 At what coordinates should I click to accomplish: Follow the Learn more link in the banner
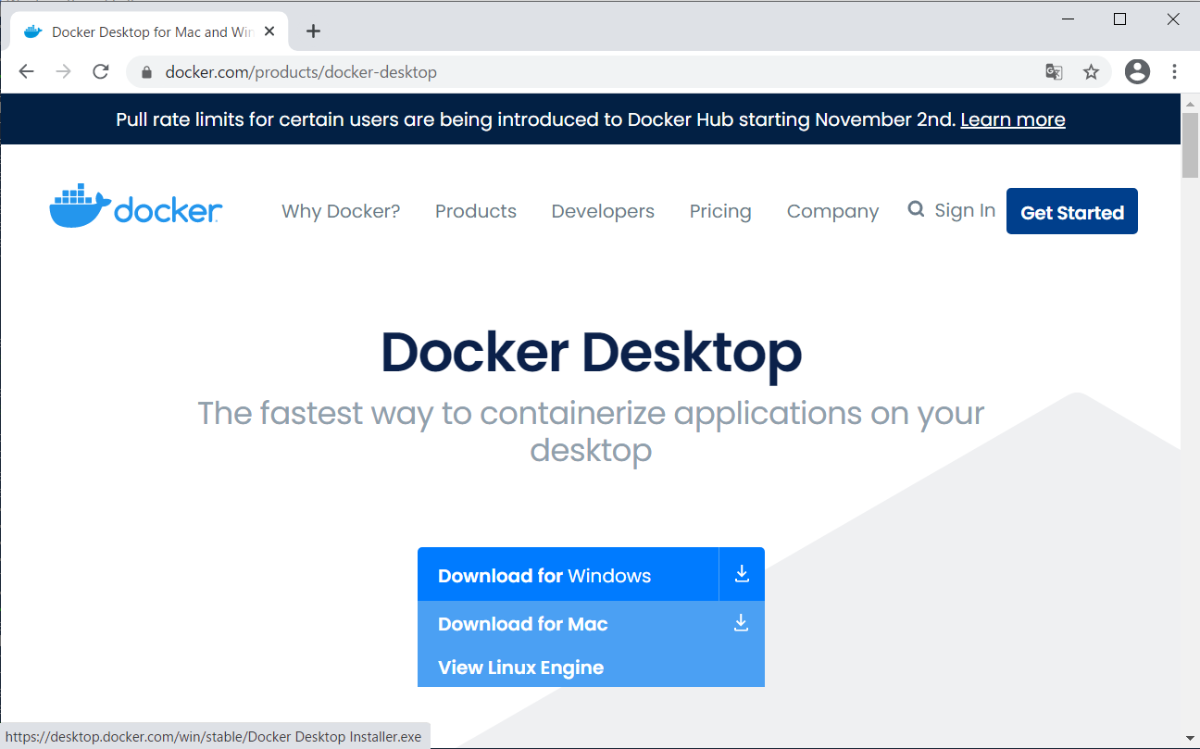click(1013, 120)
